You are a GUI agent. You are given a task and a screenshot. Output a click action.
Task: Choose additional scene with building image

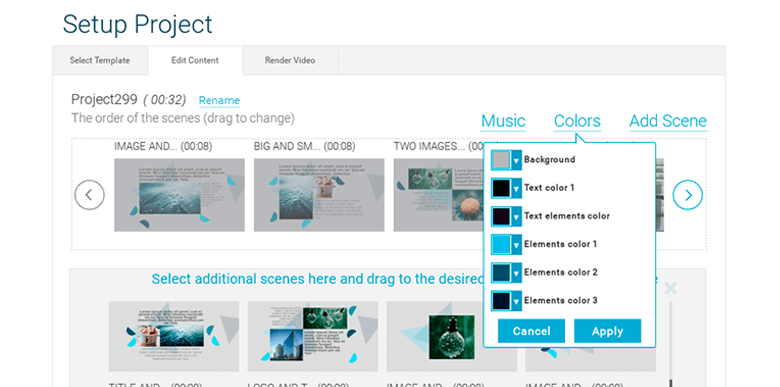312,337
